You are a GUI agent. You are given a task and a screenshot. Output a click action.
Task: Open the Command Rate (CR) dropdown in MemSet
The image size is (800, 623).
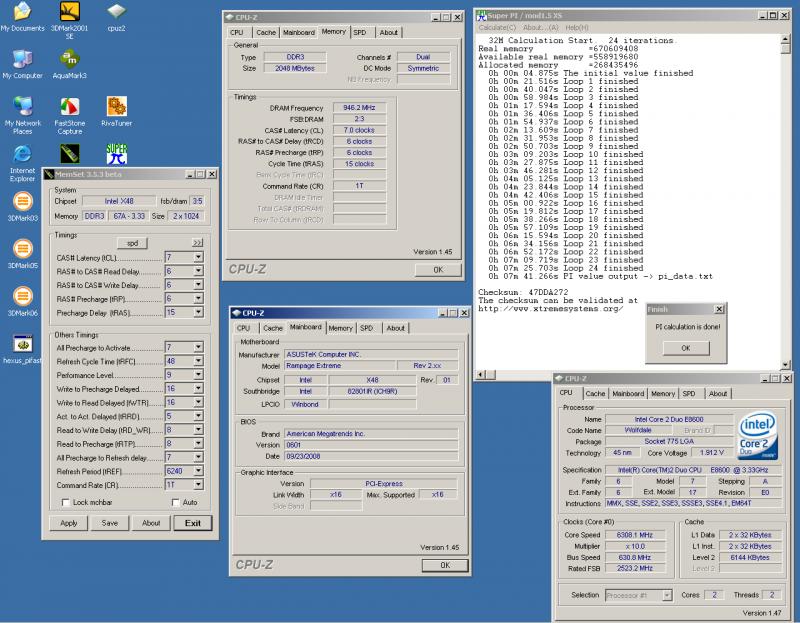point(198,485)
